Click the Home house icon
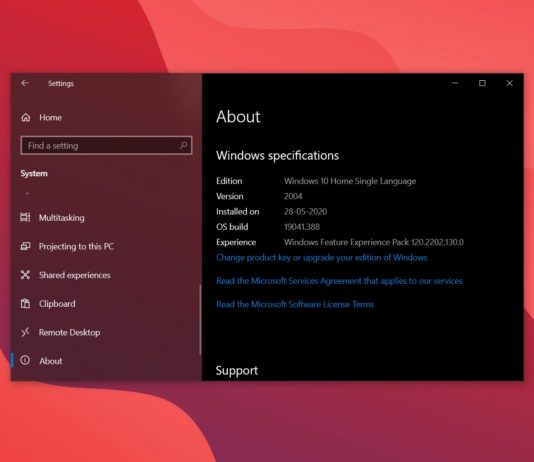Viewport: 534px width, 462px height. point(26,118)
